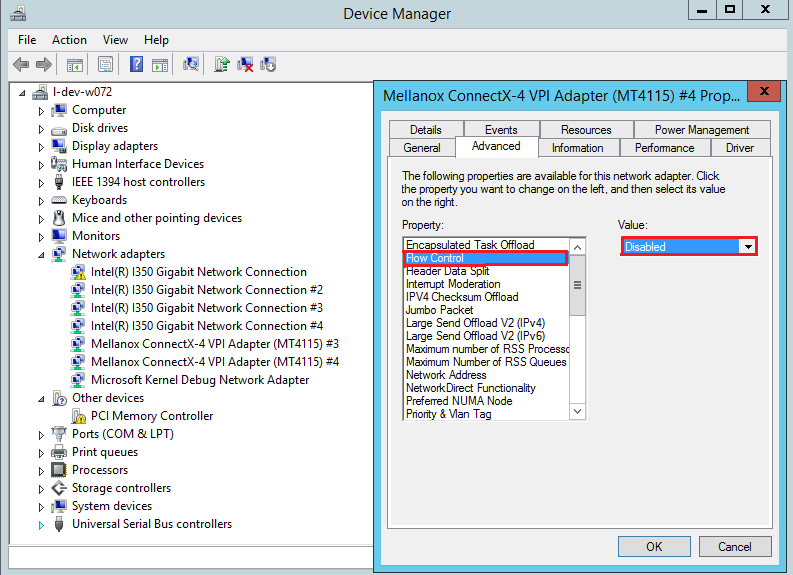Open the Action menu
793x575 pixels.
click(x=69, y=40)
